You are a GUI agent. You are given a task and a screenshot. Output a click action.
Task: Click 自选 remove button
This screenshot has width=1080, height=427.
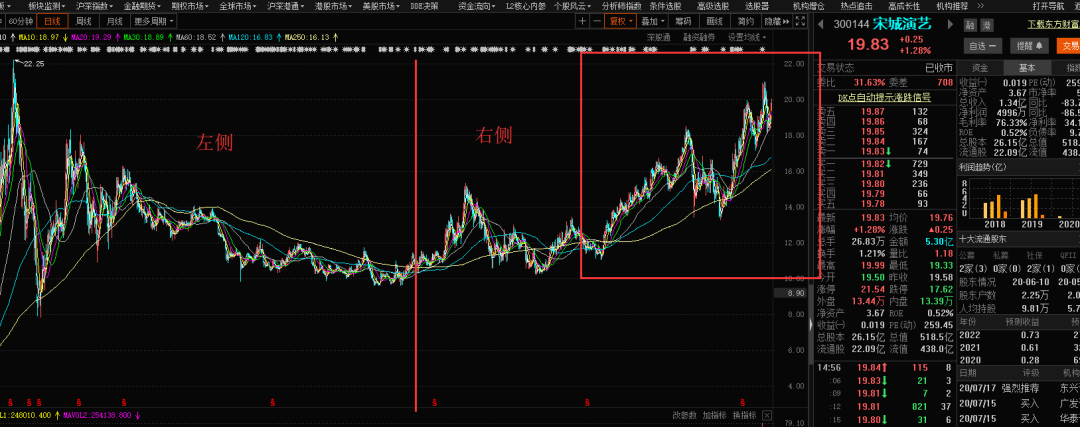click(x=982, y=46)
